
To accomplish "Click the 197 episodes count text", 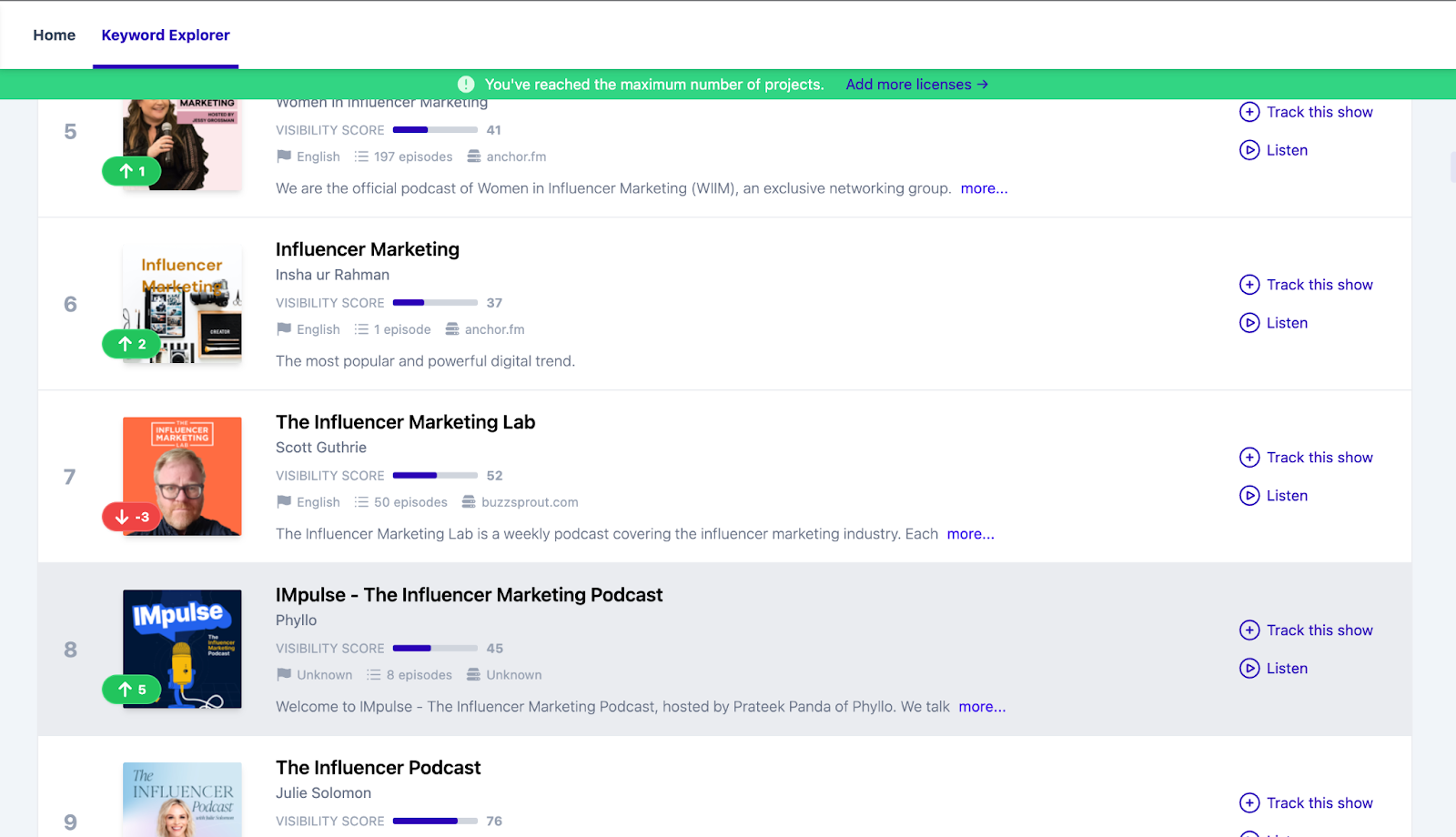I will coord(413,156).
